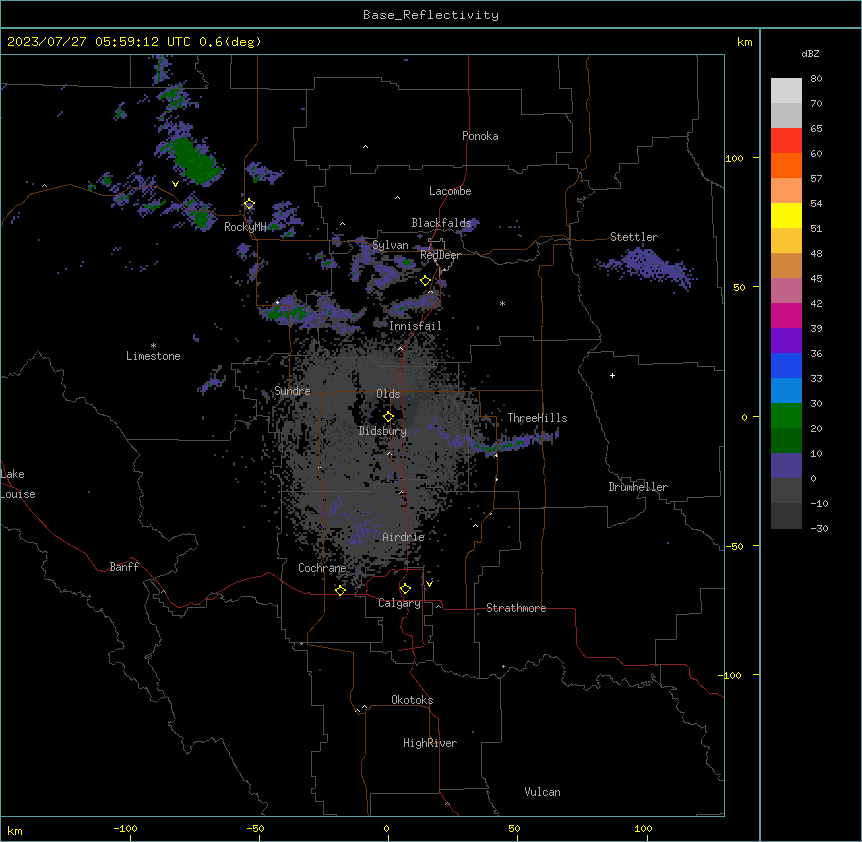This screenshot has width=862, height=842.
Task: Click the Sundre label
Action: pos(292,391)
